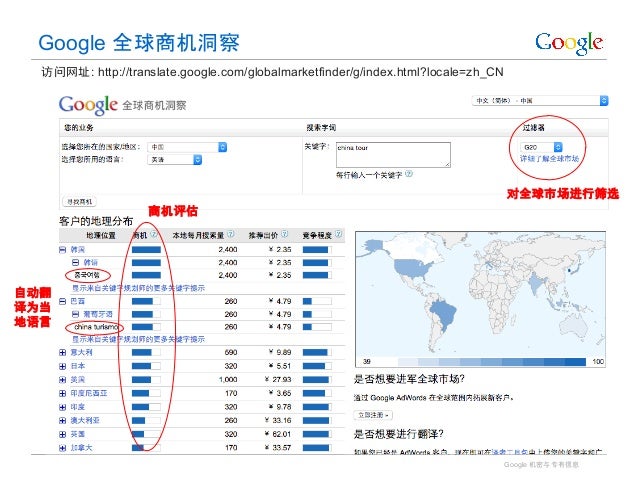
Task: Expand the 英国 row
Action: (63, 434)
